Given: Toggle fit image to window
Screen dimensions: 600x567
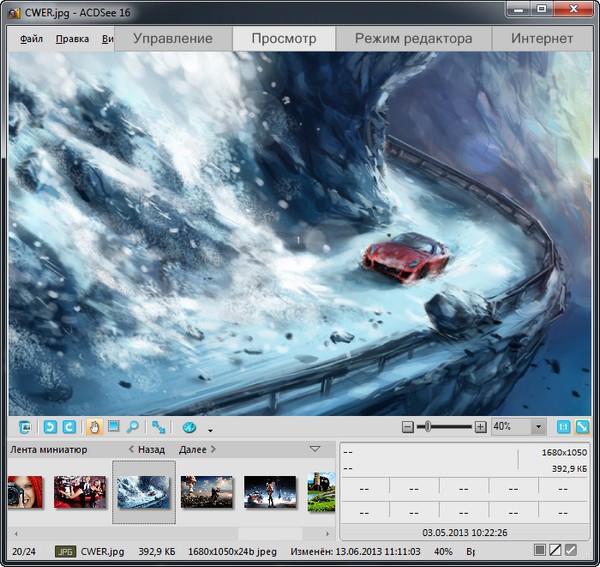Looking at the screenshot, I should point(582,427).
